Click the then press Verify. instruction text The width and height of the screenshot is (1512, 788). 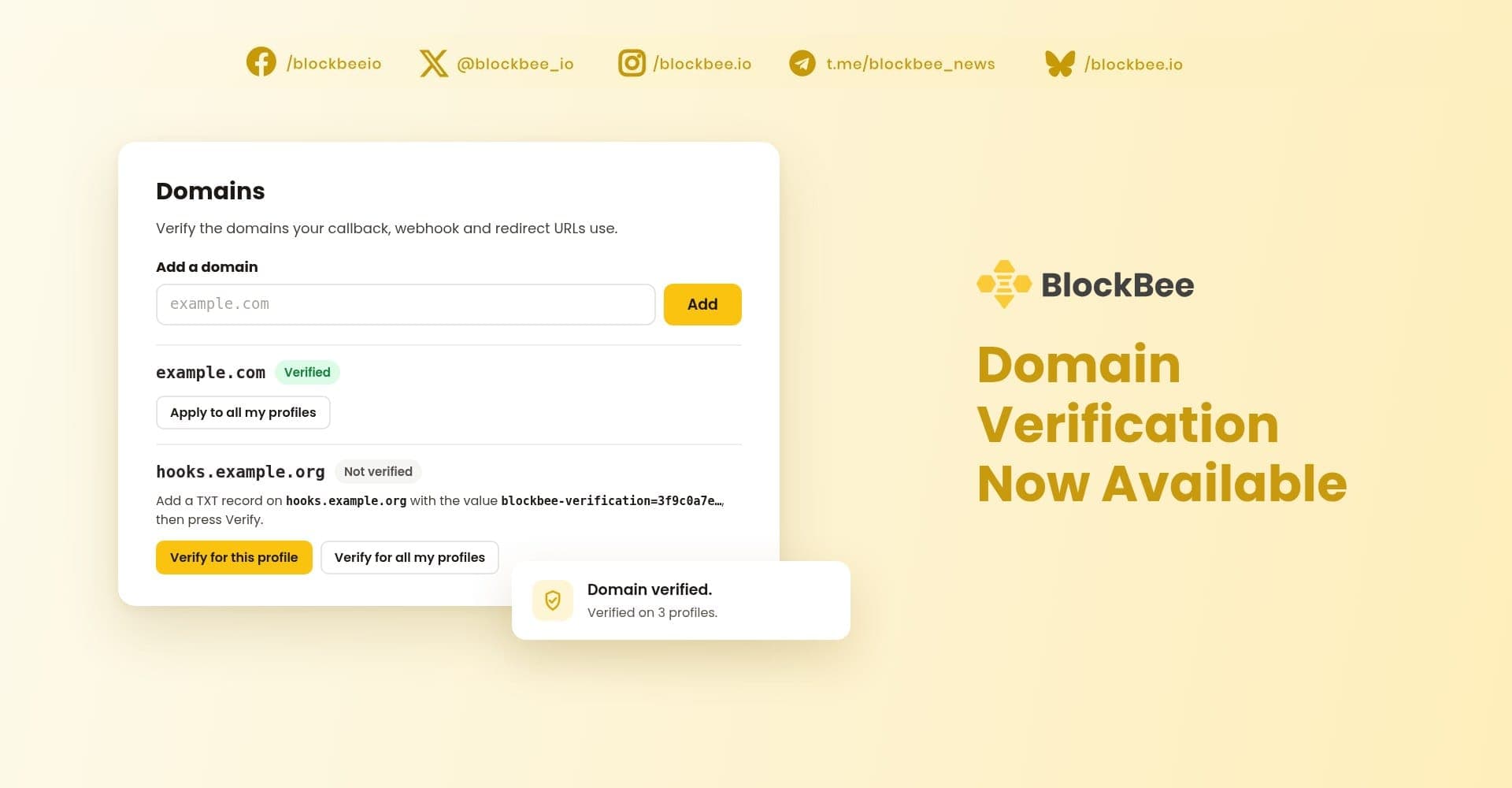point(209,519)
